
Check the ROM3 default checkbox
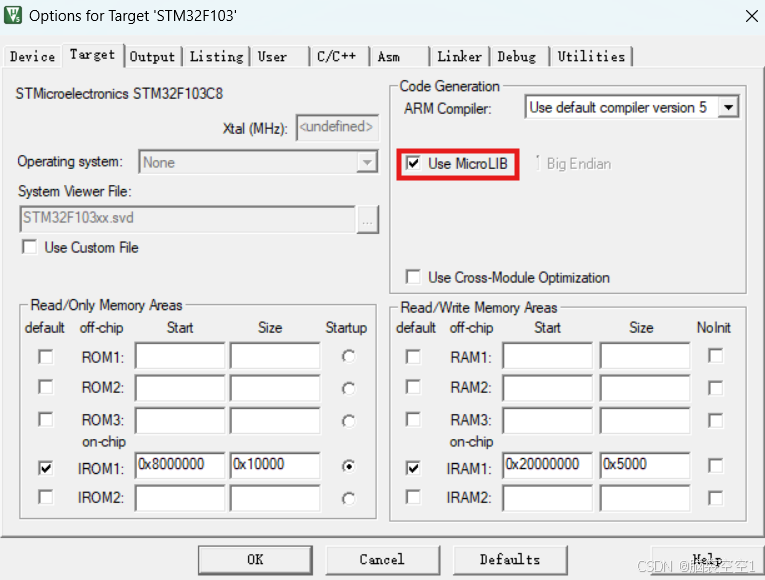point(45,420)
